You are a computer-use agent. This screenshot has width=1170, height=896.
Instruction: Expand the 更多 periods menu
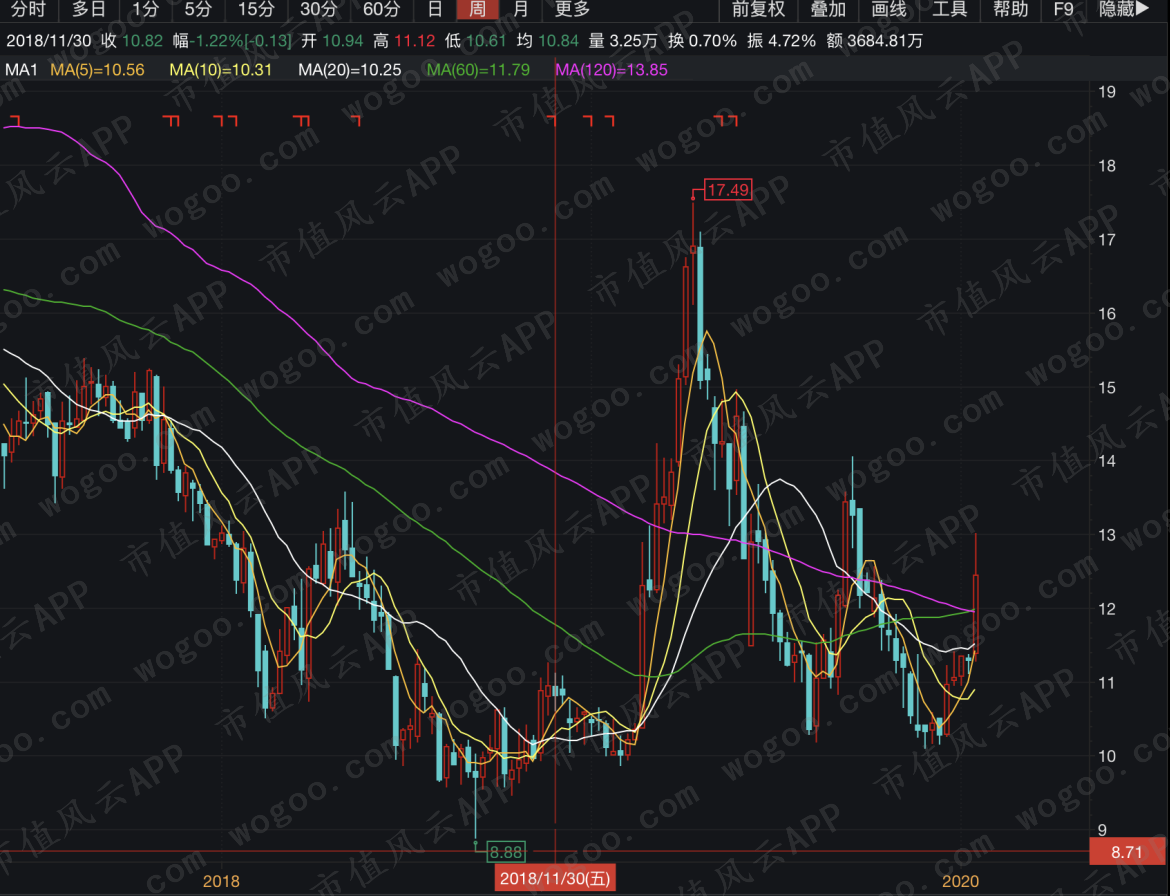tap(572, 9)
